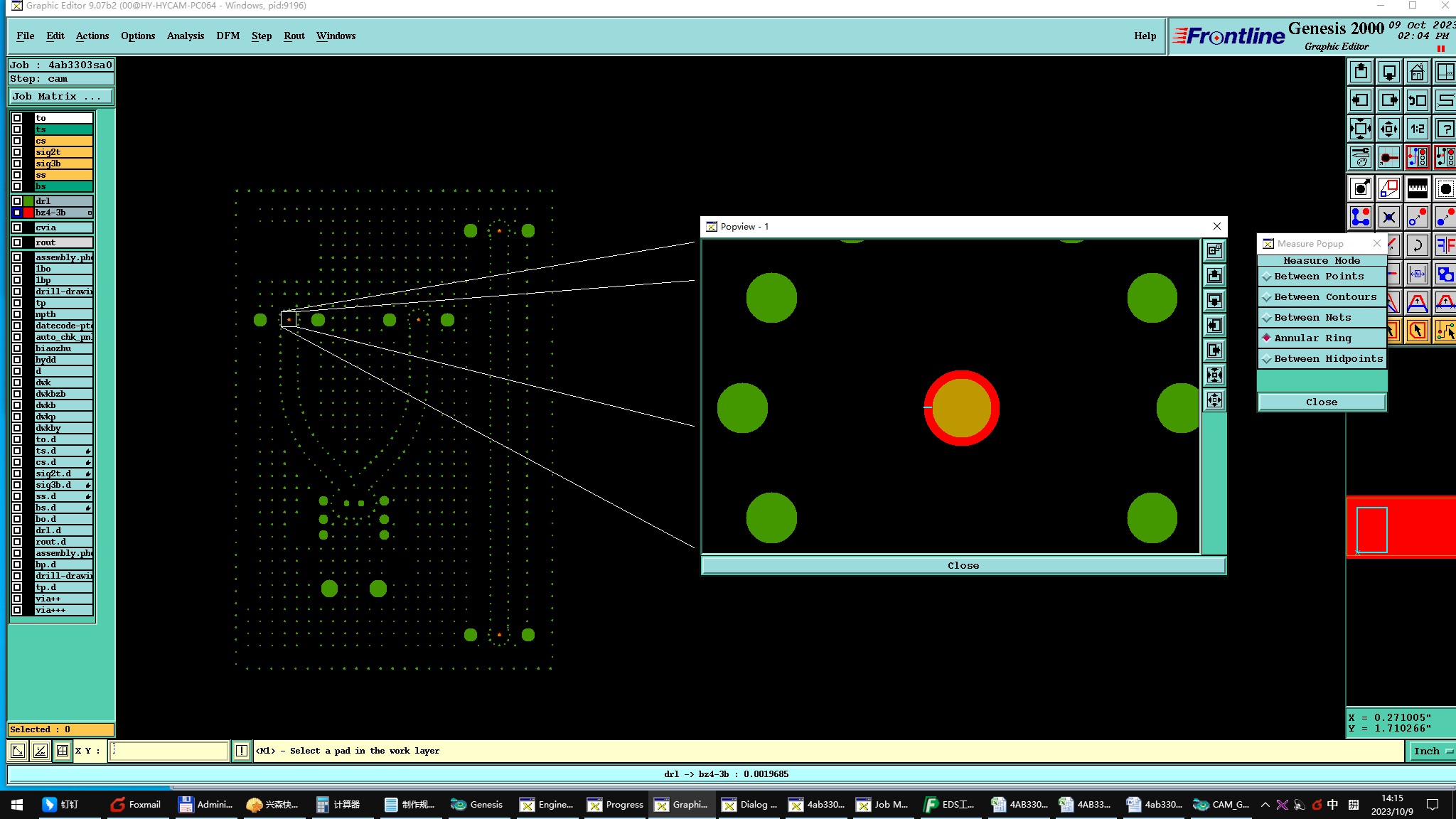The width and height of the screenshot is (1456, 819).
Task: Click the X Y coordinate input field
Action: (168, 751)
